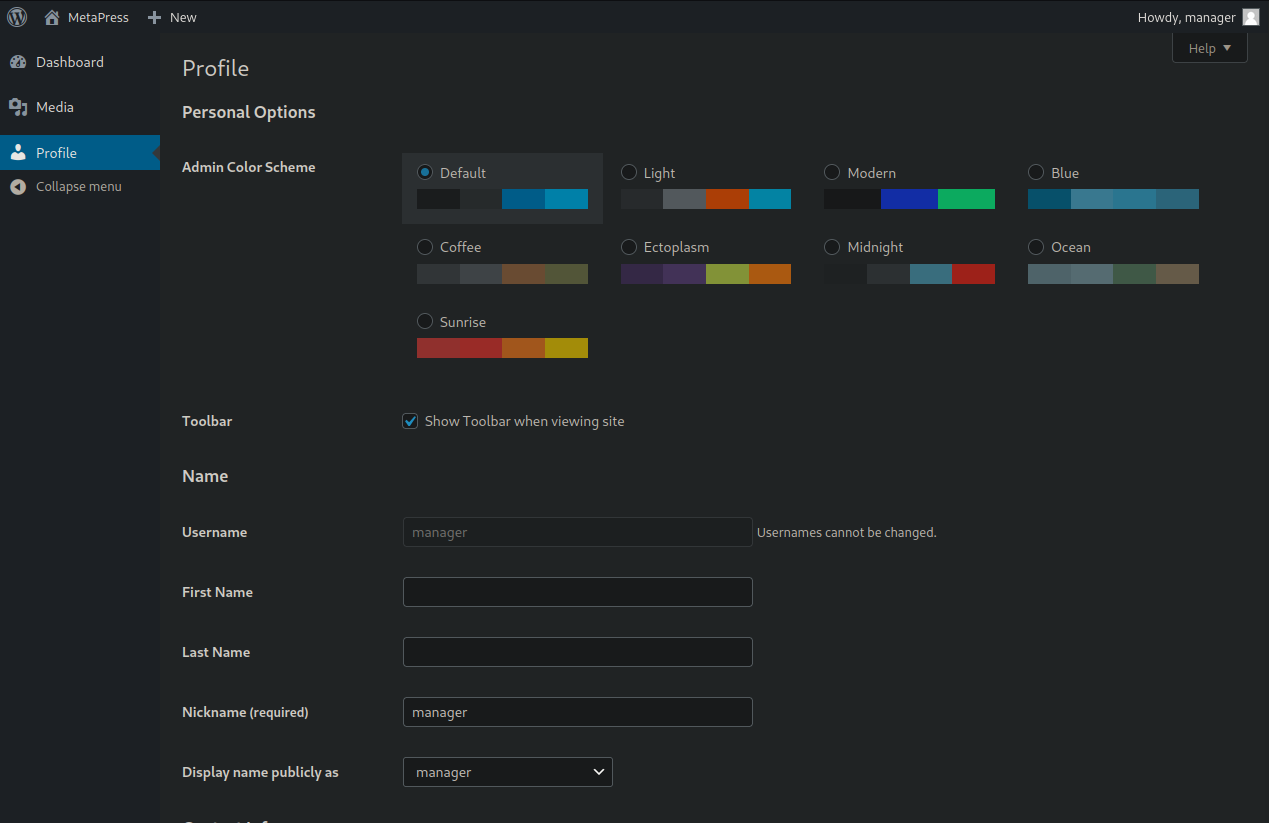1269x823 pixels.
Task: Open the Howdy, manager account menu
Action: 1186,17
